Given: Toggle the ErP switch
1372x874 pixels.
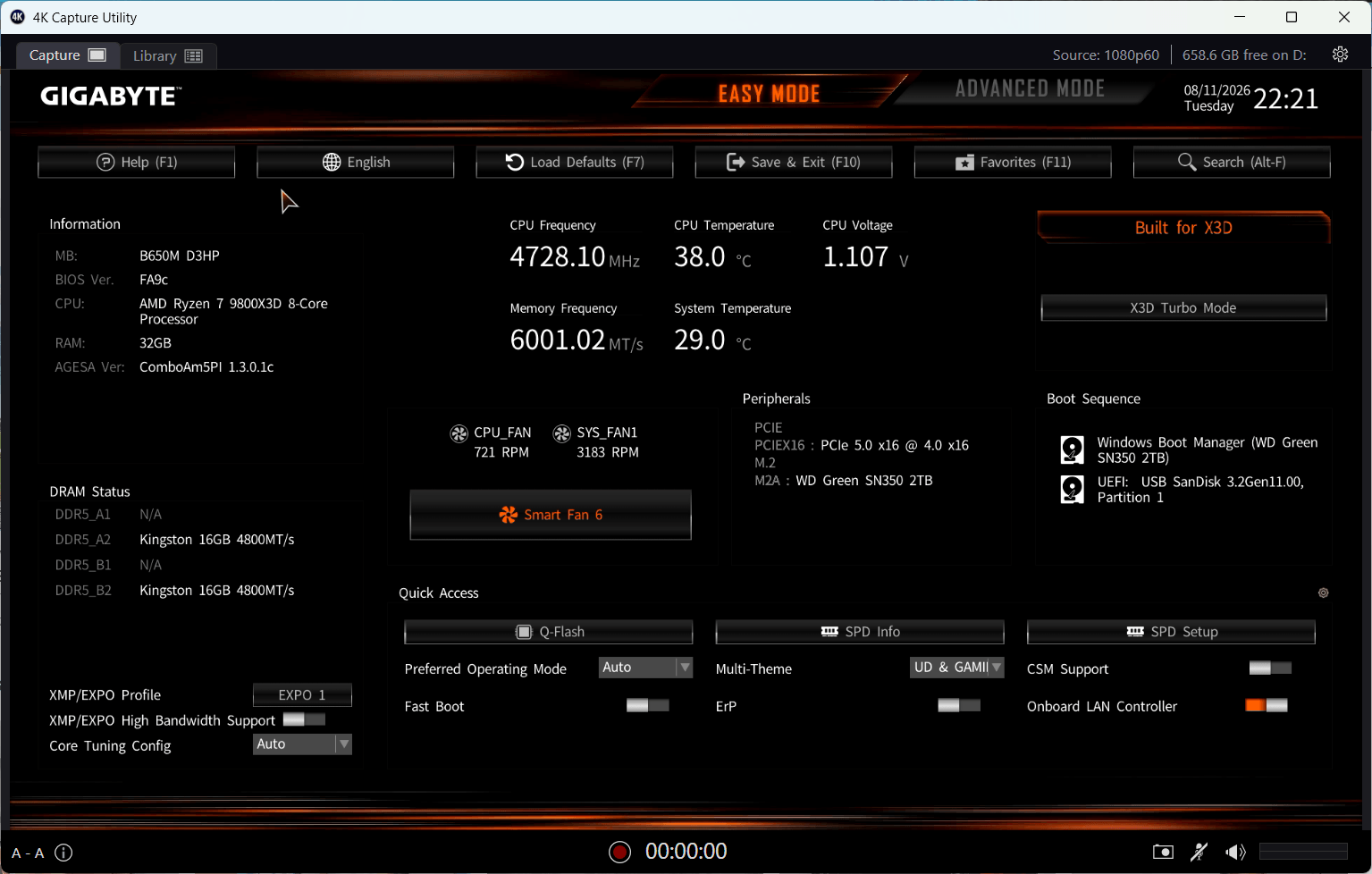Looking at the screenshot, I should click(x=959, y=706).
